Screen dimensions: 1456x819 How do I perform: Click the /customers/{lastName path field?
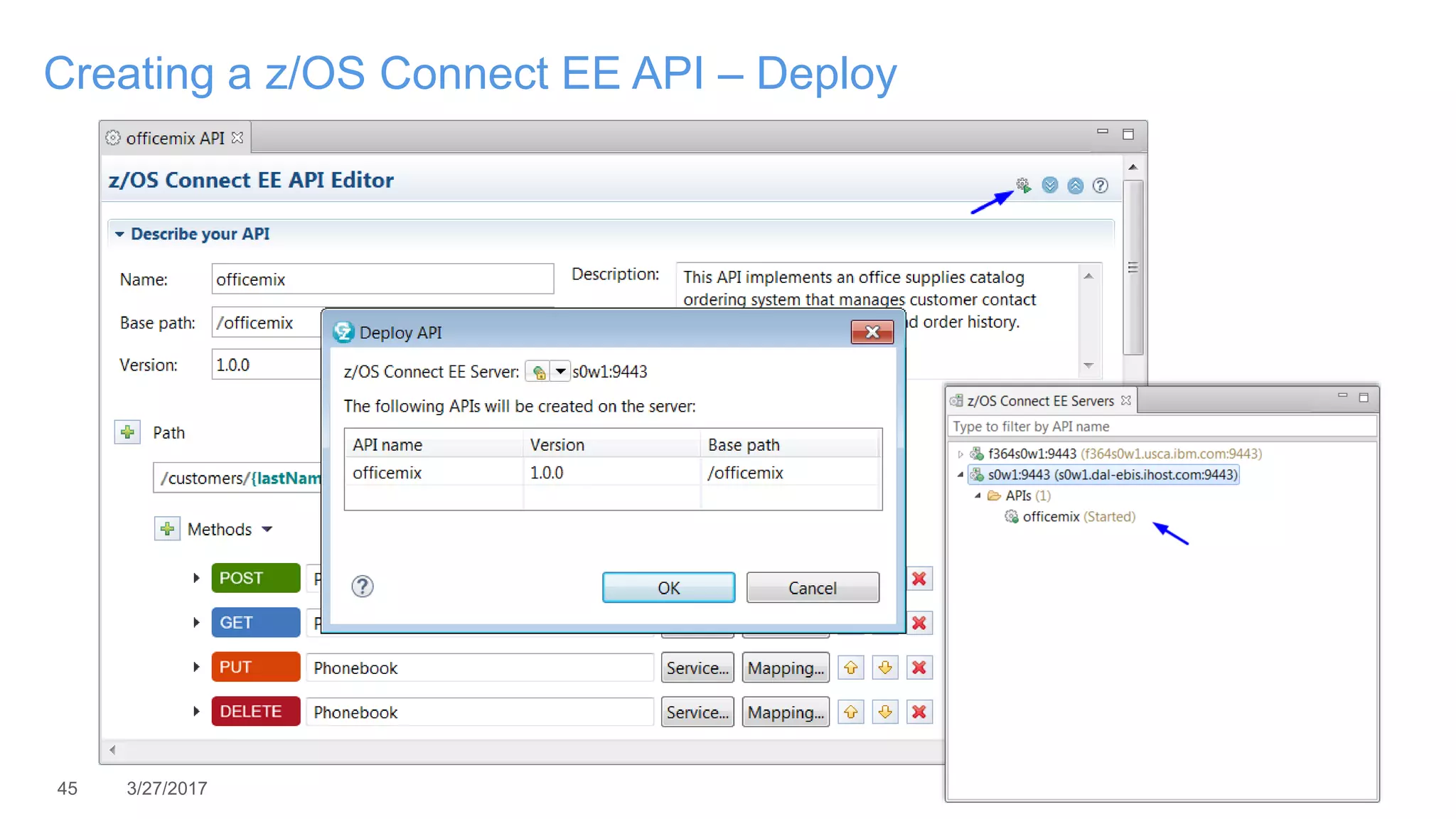tap(237, 478)
